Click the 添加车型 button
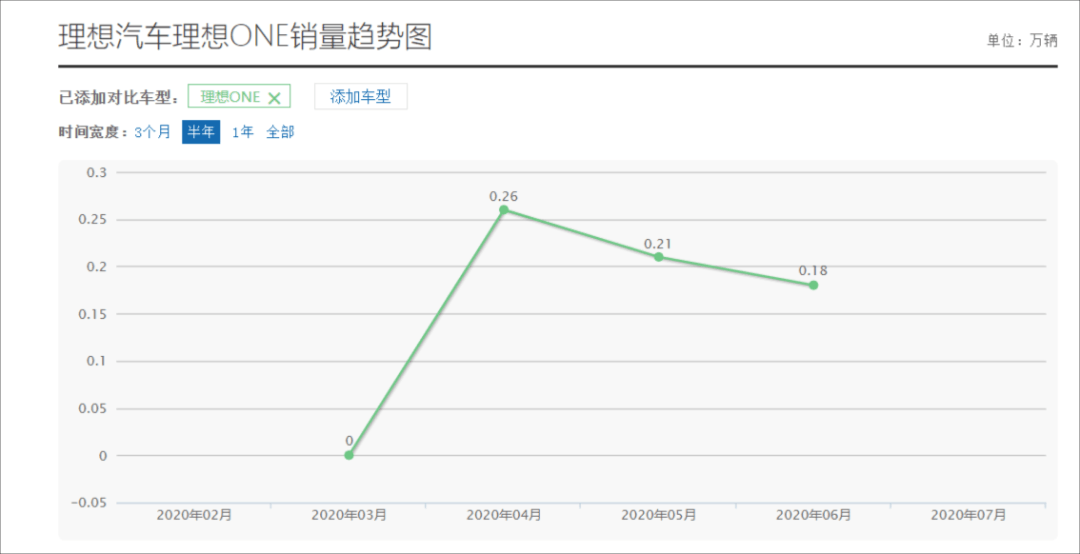Viewport: 1080px width, 554px height. [x=361, y=96]
